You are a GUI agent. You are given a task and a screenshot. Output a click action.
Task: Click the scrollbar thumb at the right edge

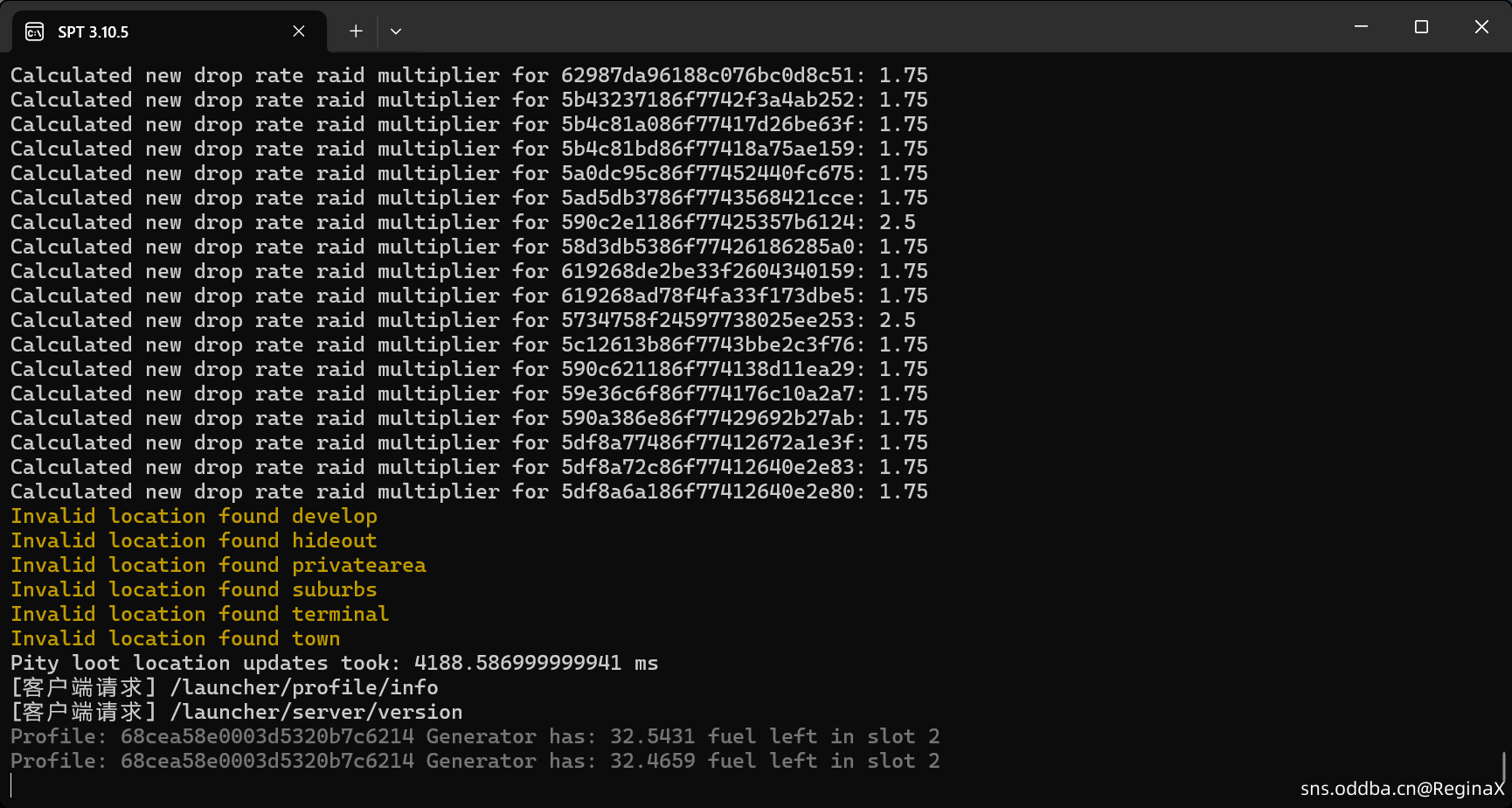(1504, 767)
